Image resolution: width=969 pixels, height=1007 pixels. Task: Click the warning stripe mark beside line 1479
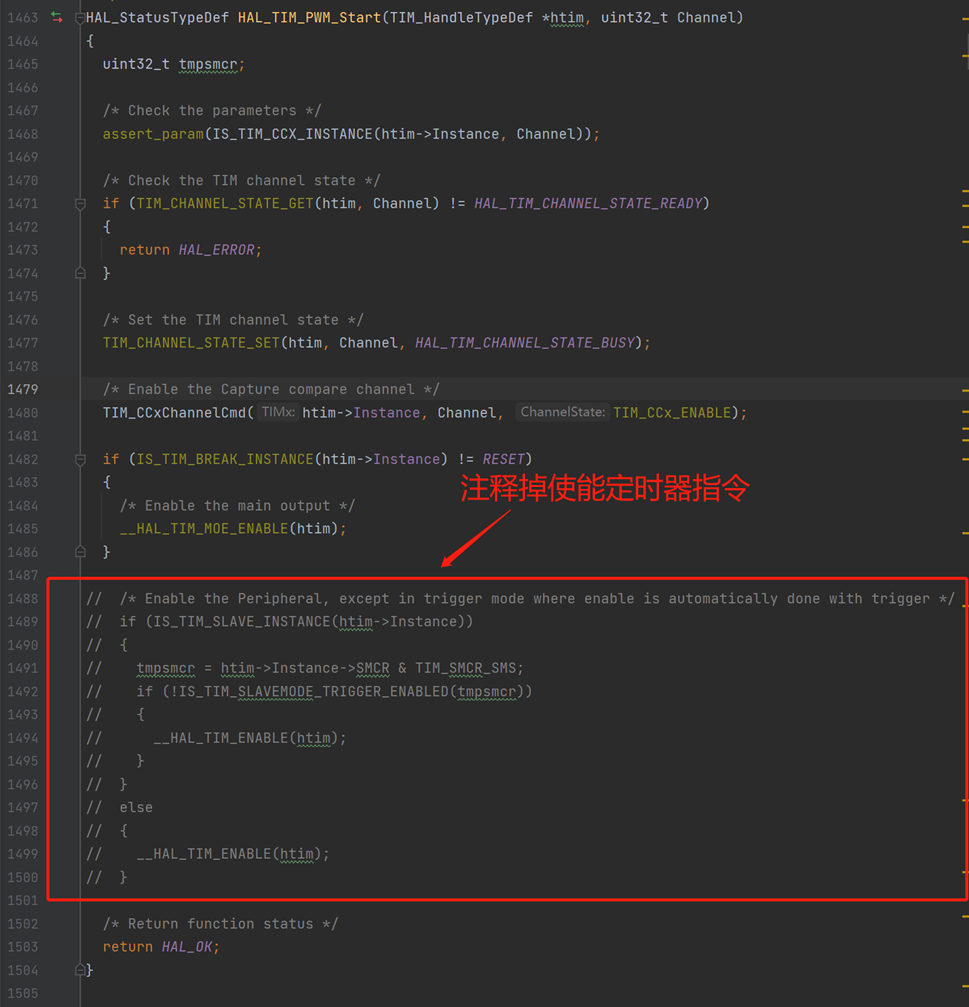pos(965,390)
